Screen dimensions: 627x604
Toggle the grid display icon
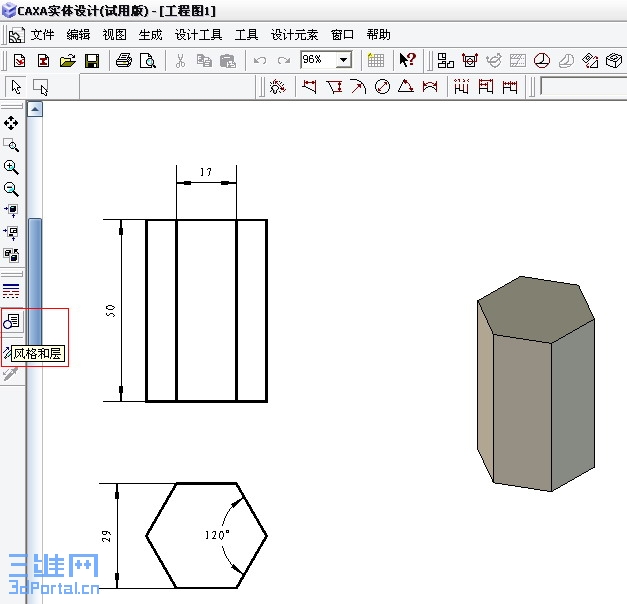coord(375,61)
